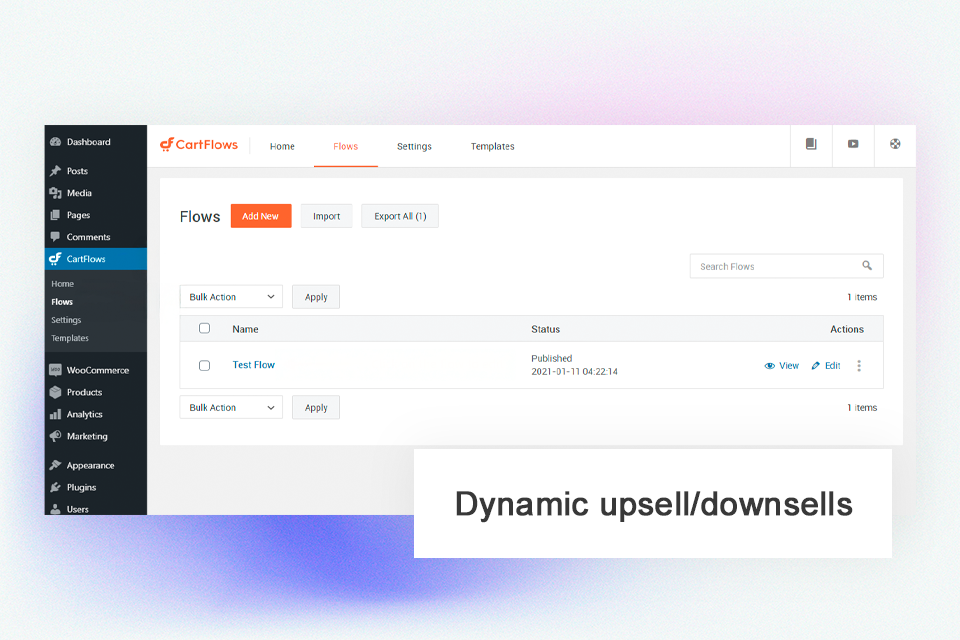
Task: Click the Add New button
Action: (x=261, y=216)
